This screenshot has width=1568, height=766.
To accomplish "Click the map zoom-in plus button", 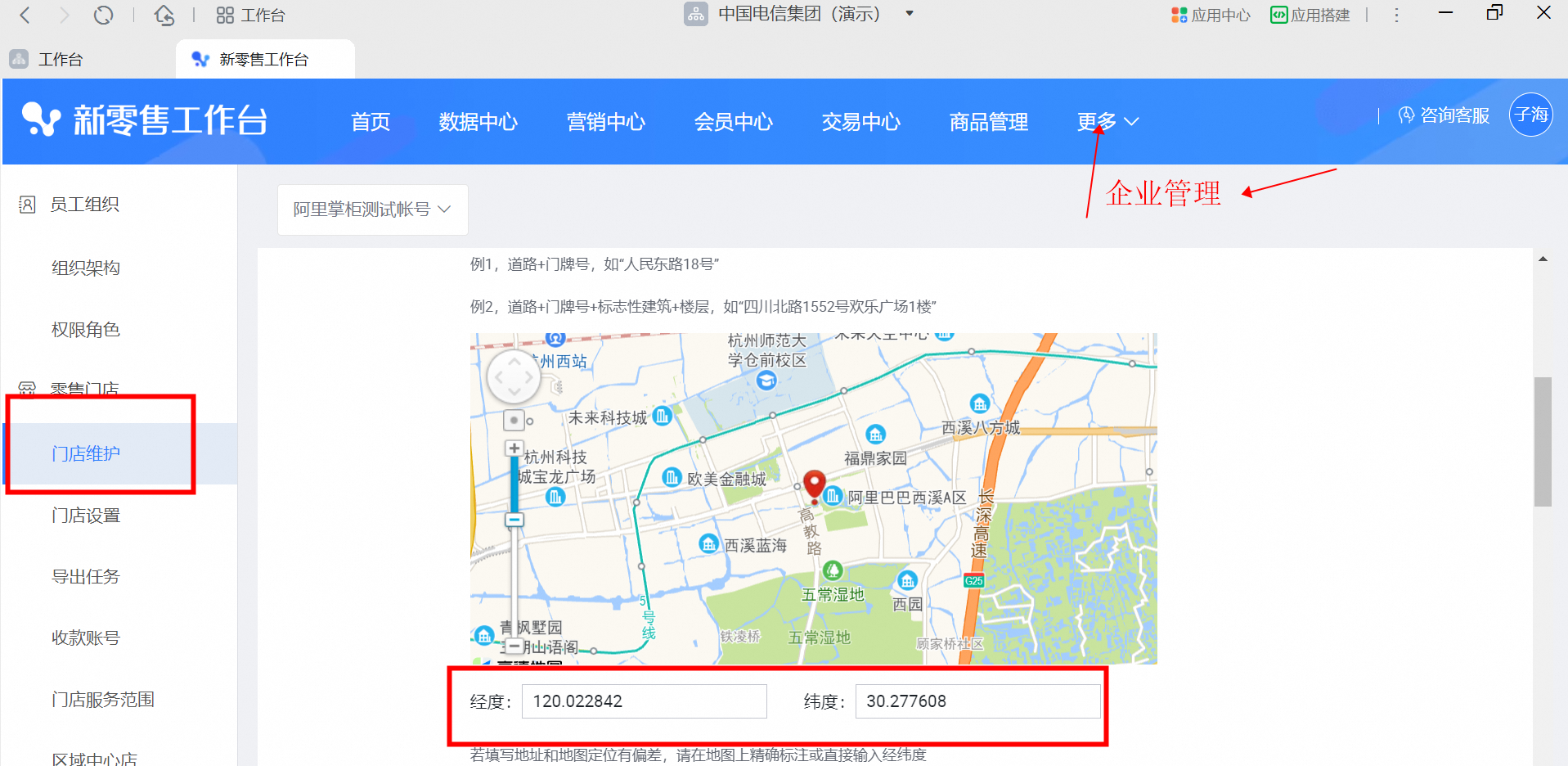I will [514, 448].
